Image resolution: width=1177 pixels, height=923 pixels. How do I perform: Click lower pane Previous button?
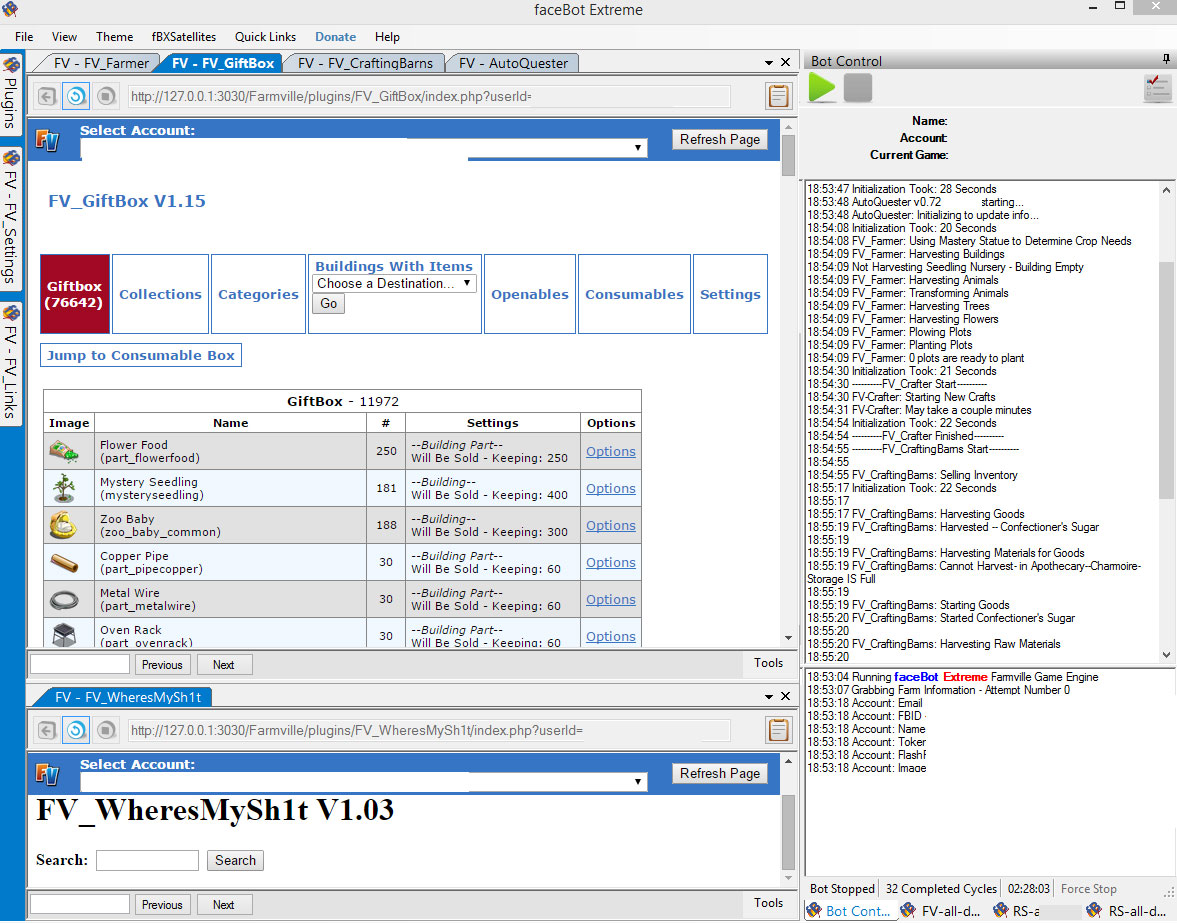coord(162,905)
